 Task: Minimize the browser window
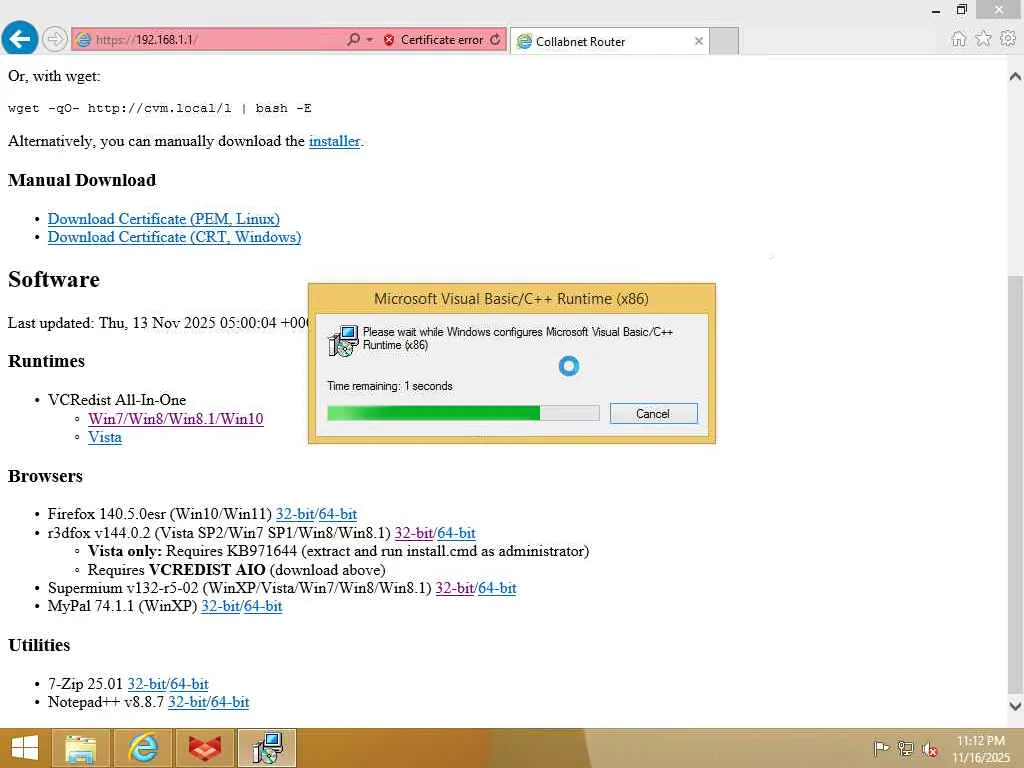tap(936, 10)
